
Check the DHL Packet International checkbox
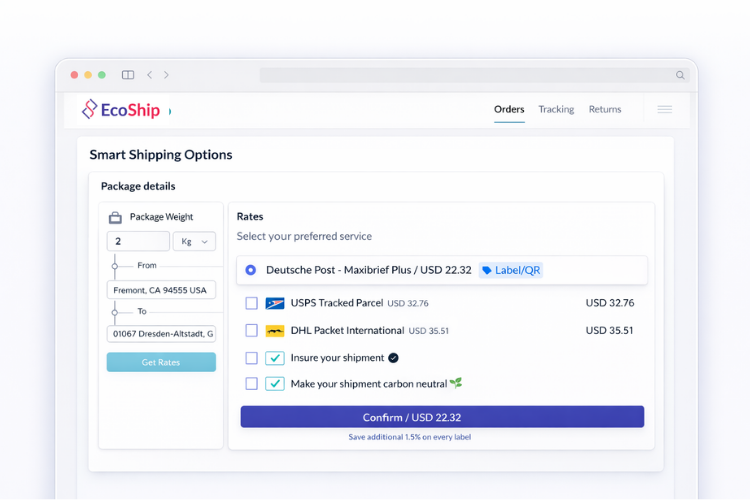pyautogui.click(x=252, y=331)
